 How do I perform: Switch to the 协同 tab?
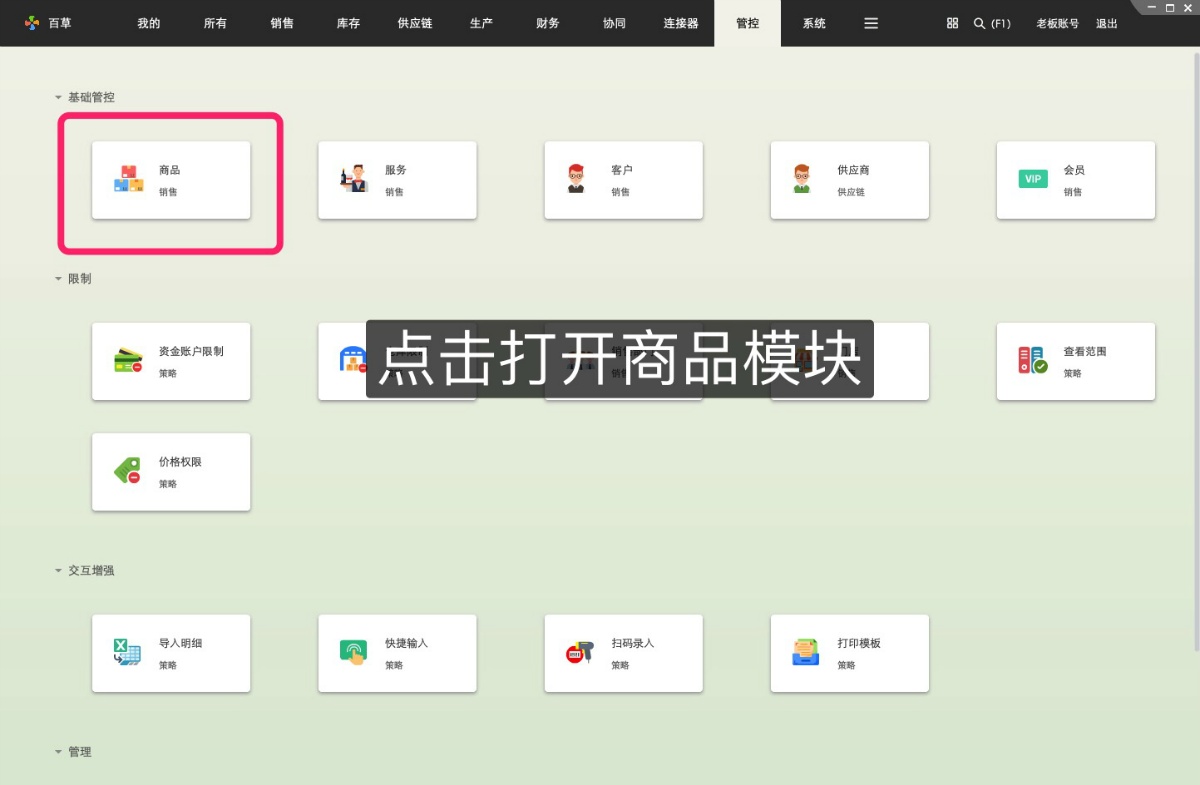pos(614,23)
